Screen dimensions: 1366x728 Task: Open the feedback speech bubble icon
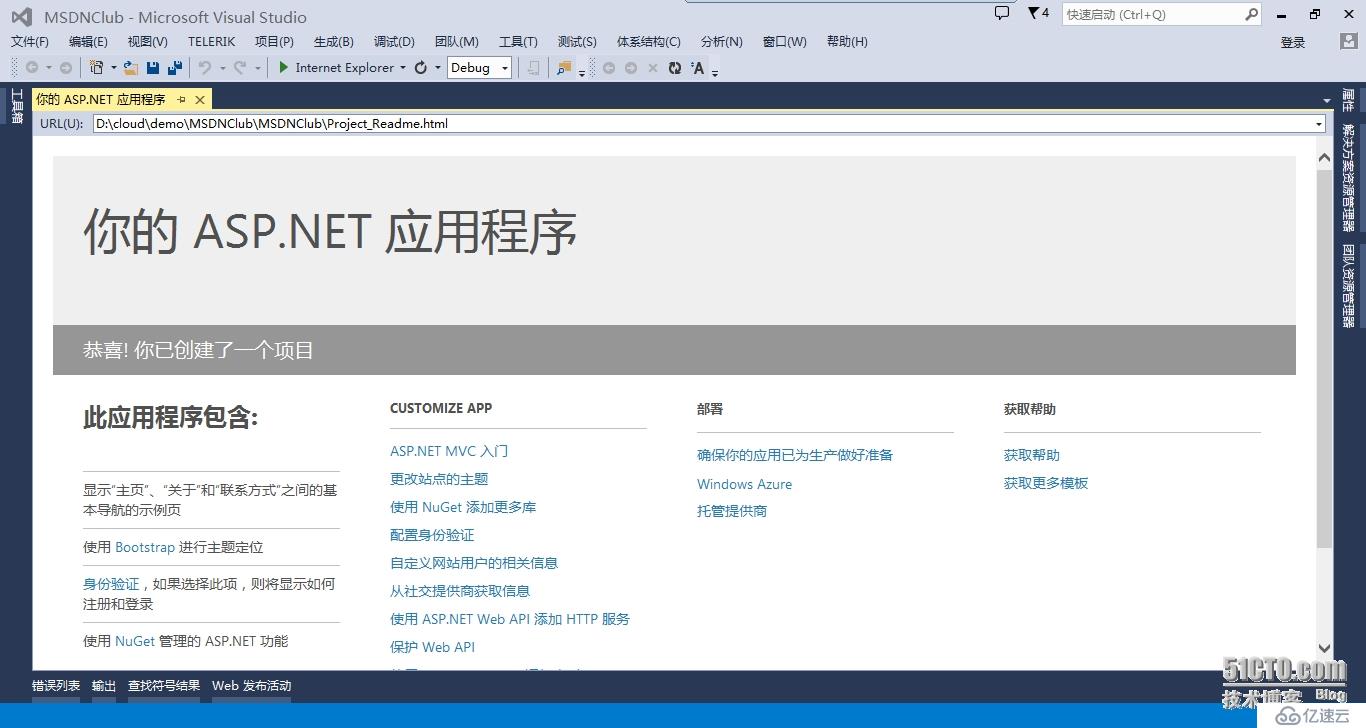point(1002,13)
